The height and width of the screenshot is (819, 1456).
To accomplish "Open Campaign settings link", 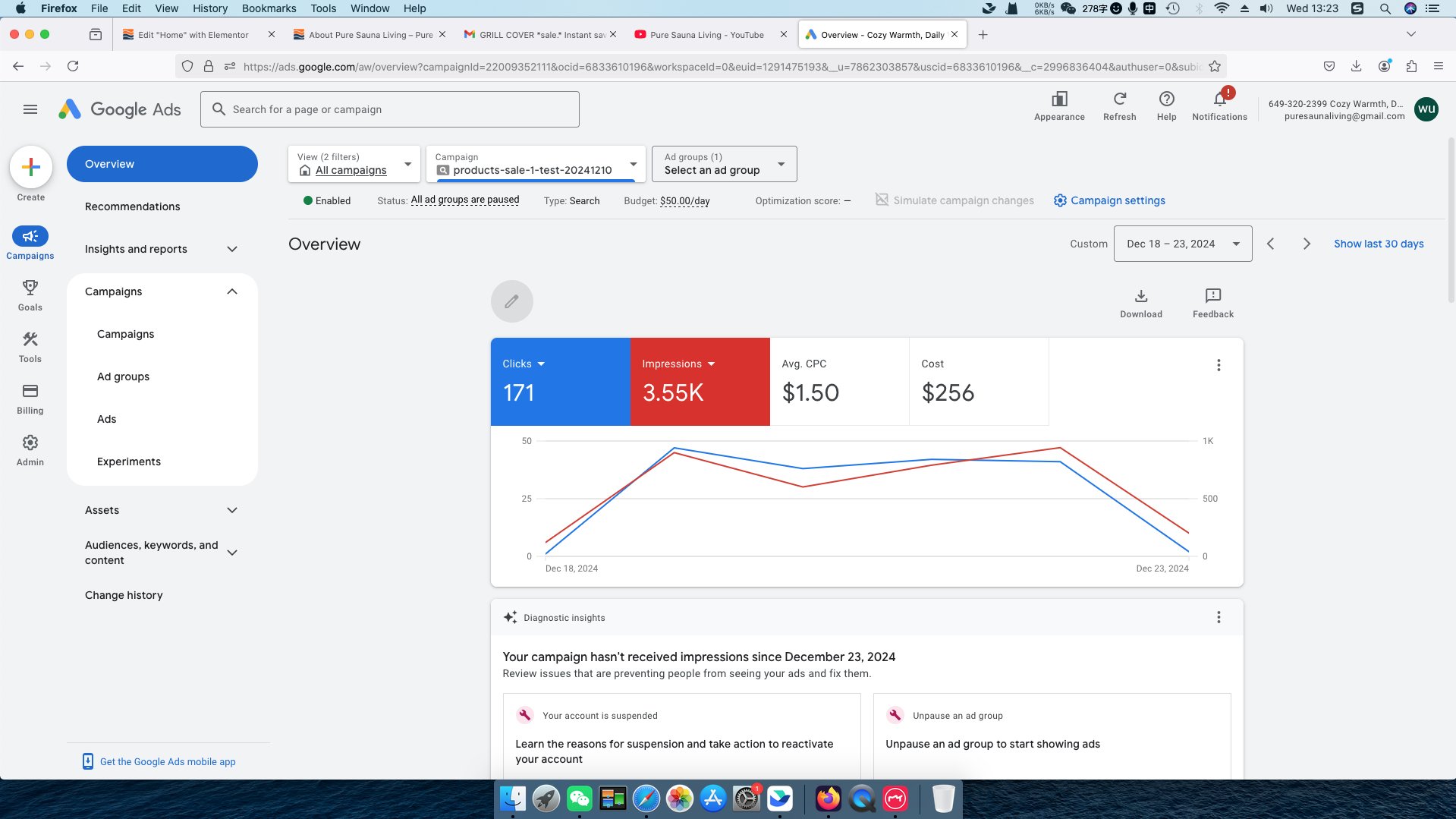I will 1117,200.
